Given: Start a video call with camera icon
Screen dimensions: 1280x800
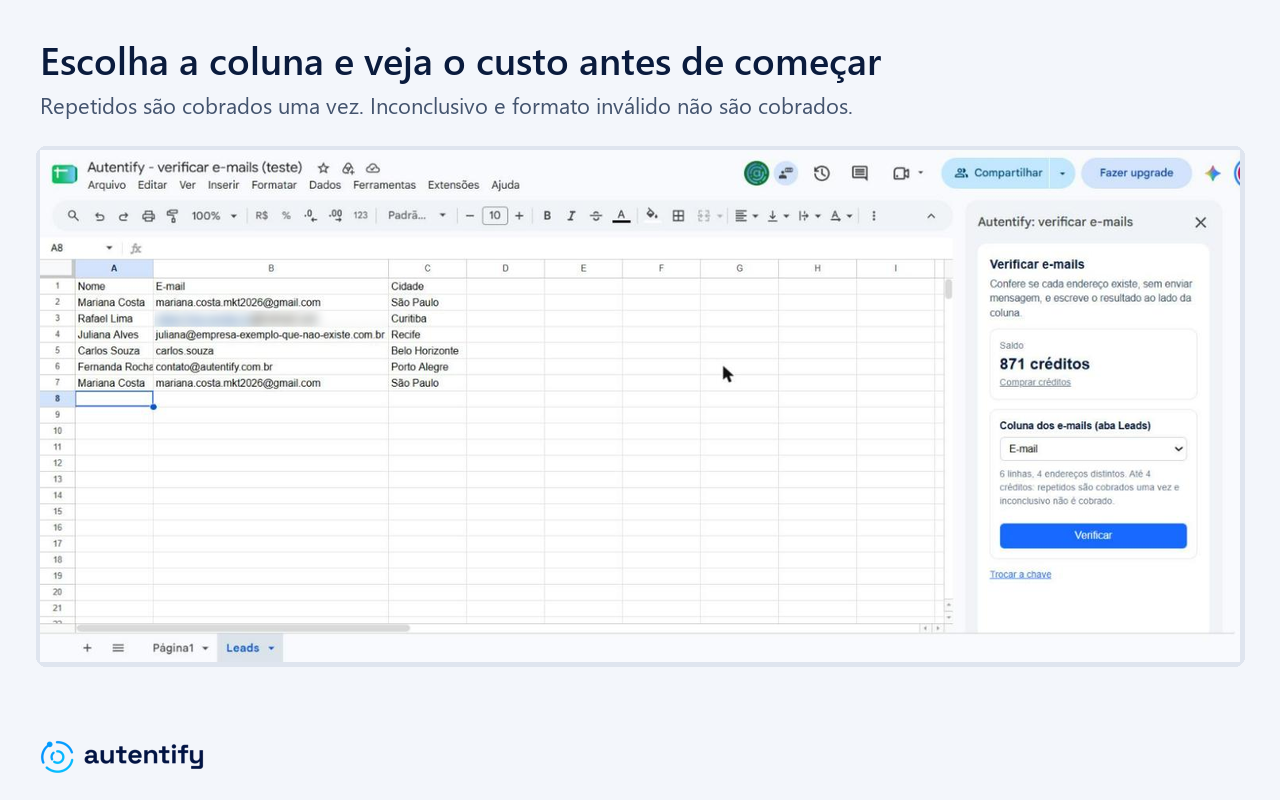Looking at the screenshot, I should point(901,173).
